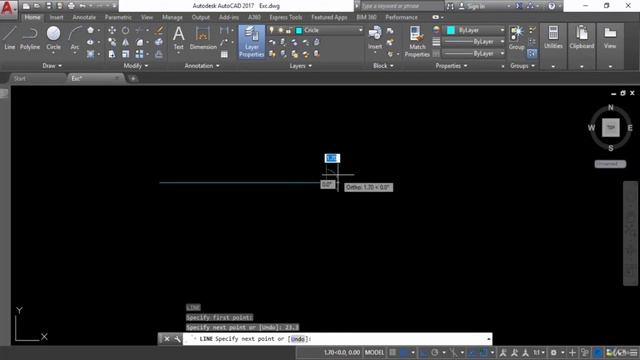Click the Undo arrow in quick access toolbar
Screen dimensions: 640x360
click(x=83, y=6)
